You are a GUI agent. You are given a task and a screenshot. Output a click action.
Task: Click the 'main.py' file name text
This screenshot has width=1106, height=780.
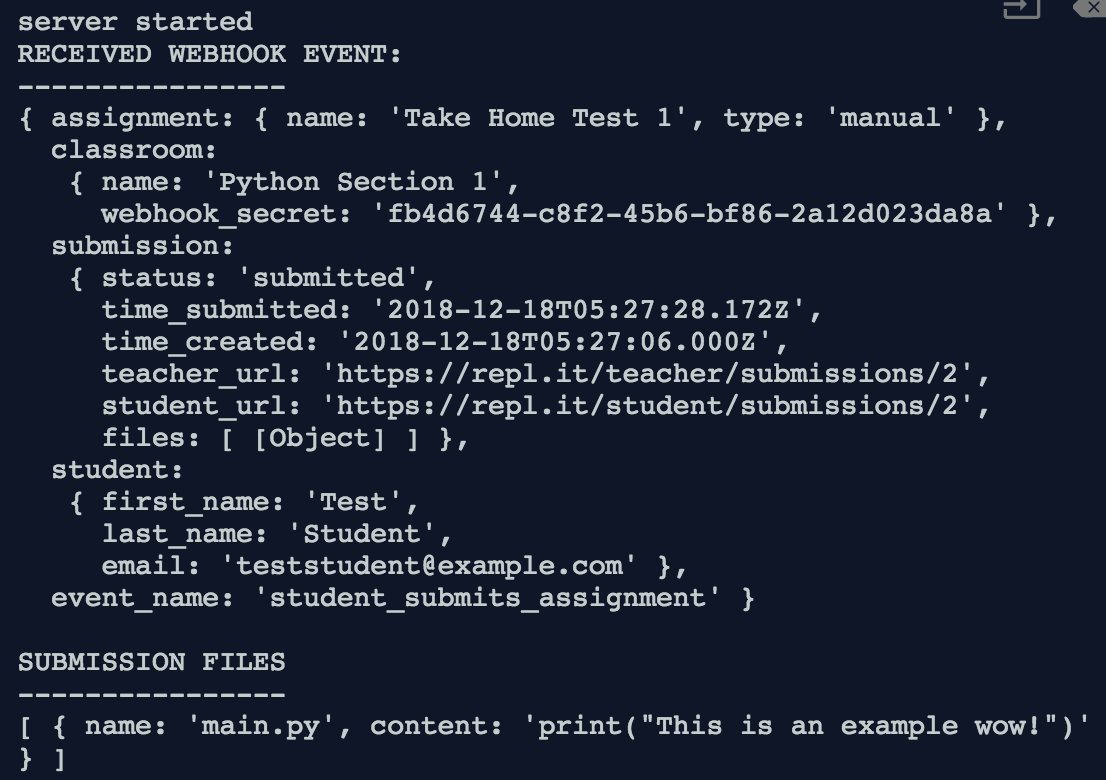(x=261, y=726)
